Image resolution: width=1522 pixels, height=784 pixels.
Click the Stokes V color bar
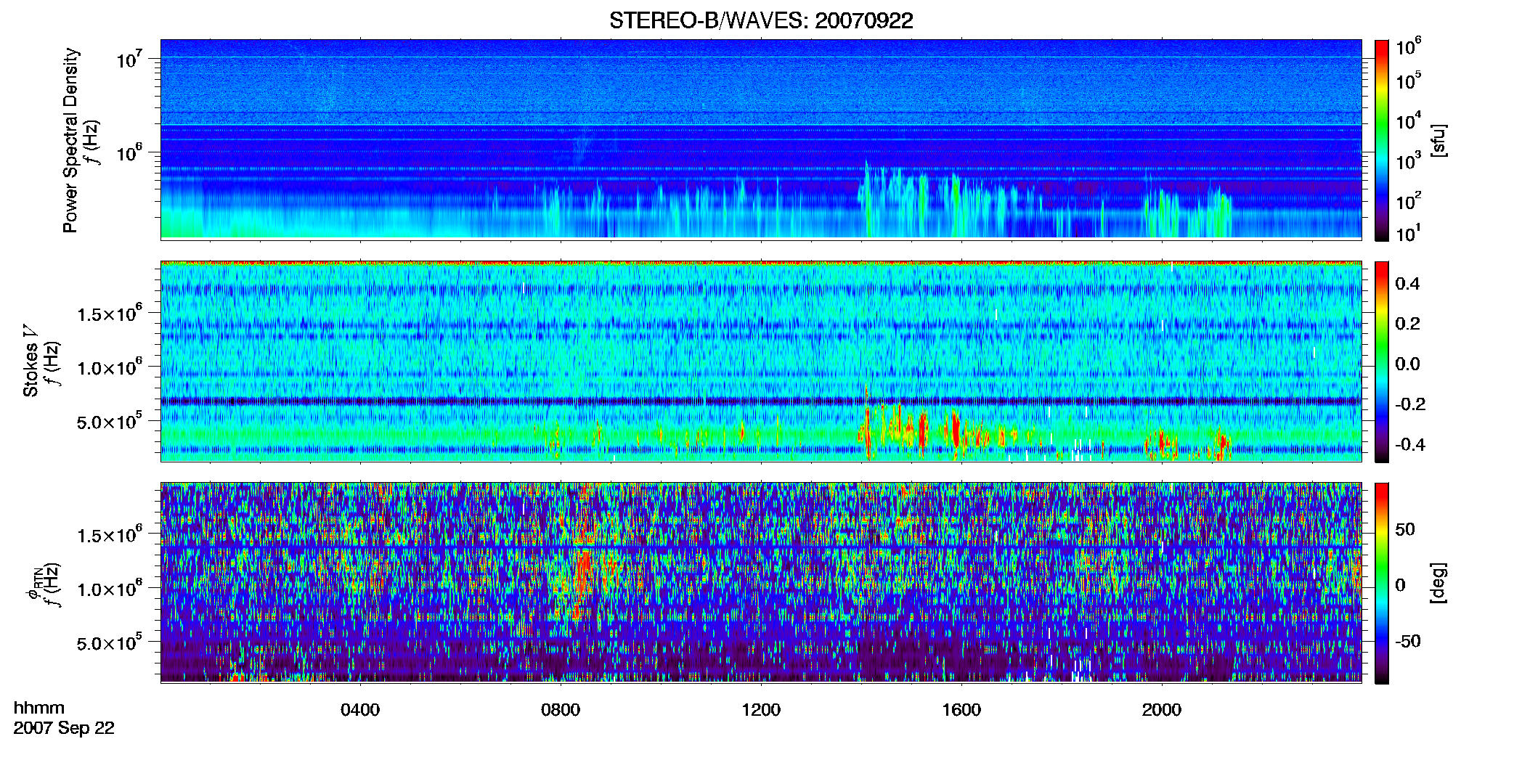1381,362
